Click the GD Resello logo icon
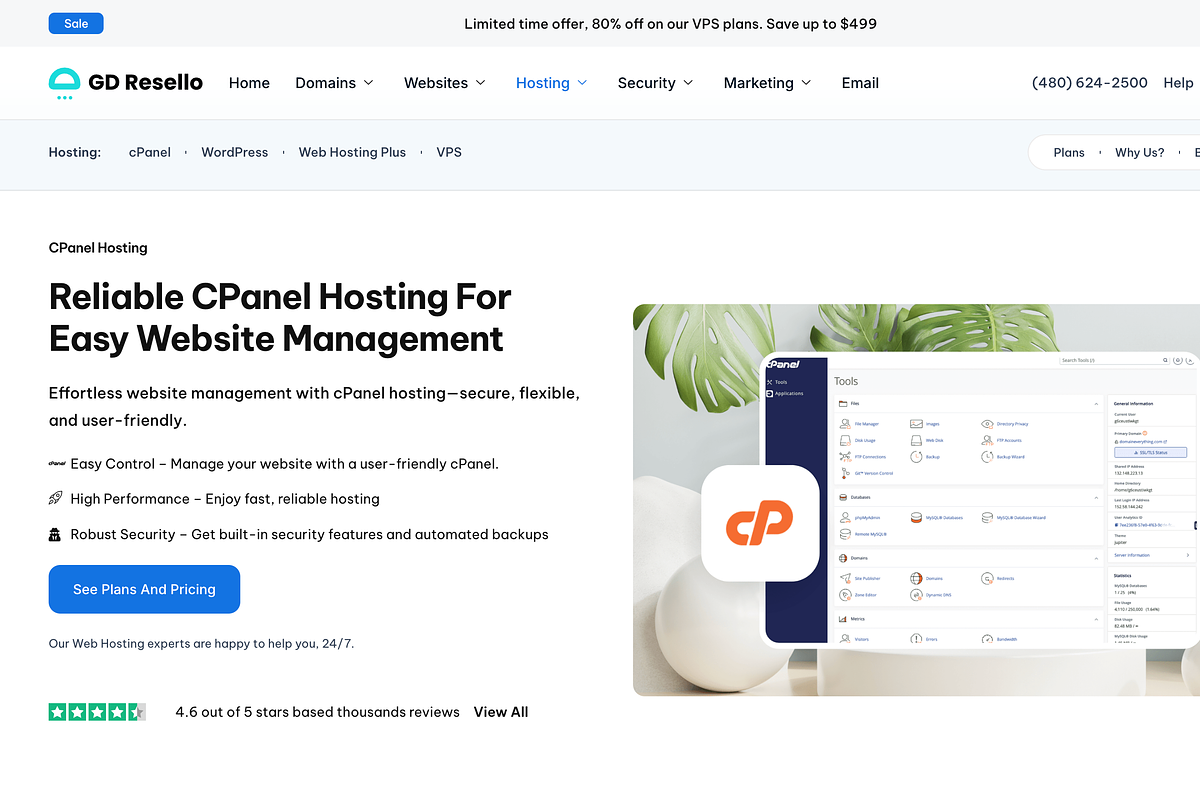The width and height of the screenshot is (1200, 800). (64, 84)
